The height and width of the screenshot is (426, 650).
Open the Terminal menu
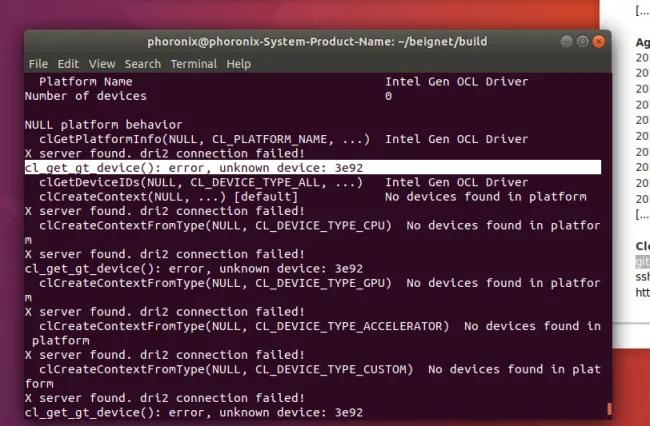[193, 64]
